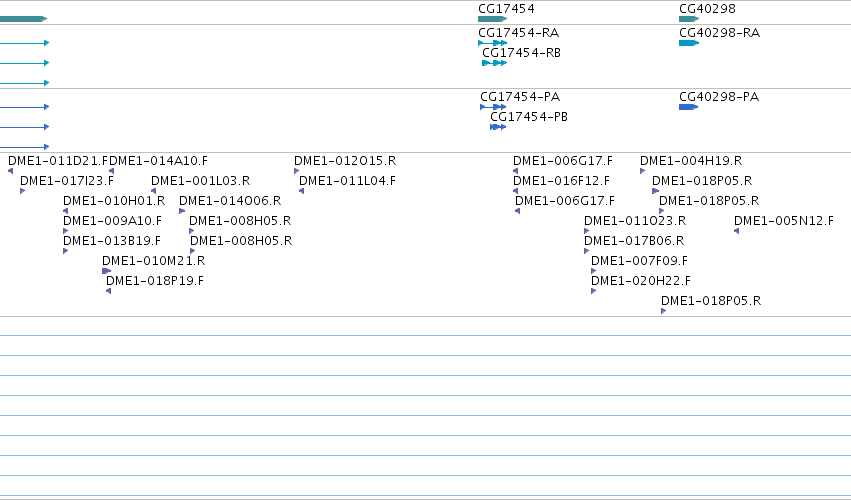Click the CG17454-PB protein glyph
The height and width of the screenshot is (500, 851).
coord(498,127)
